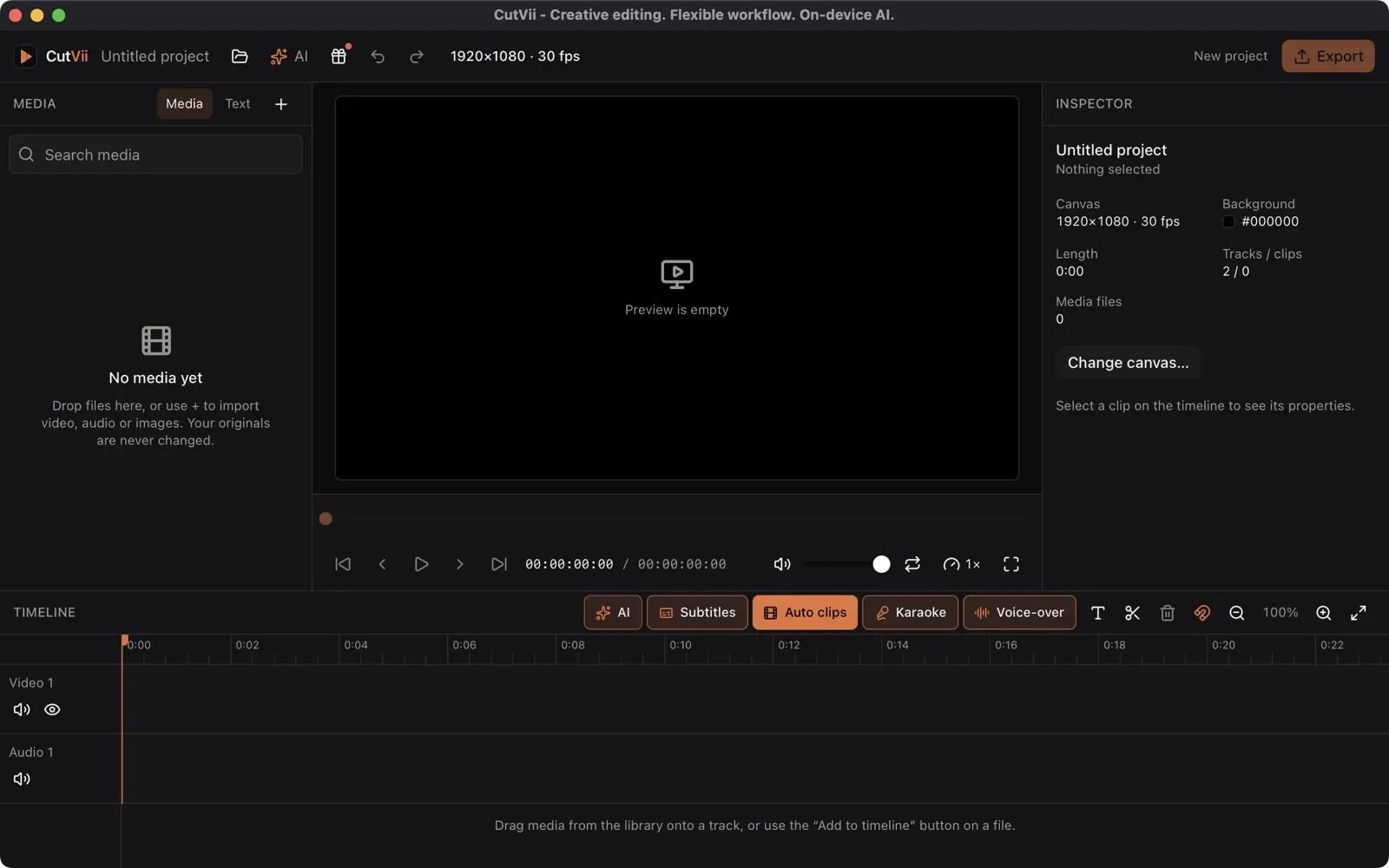The height and width of the screenshot is (868, 1389).
Task: Hide the Video 1 track
Action: pos(52,710)
